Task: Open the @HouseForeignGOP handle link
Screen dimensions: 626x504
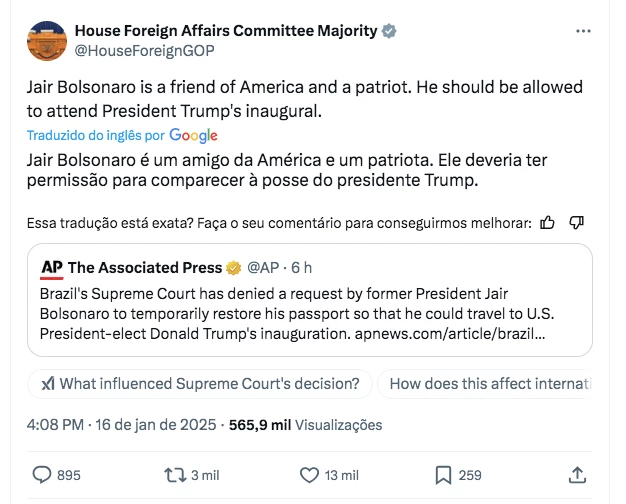Action: point(145,51)
